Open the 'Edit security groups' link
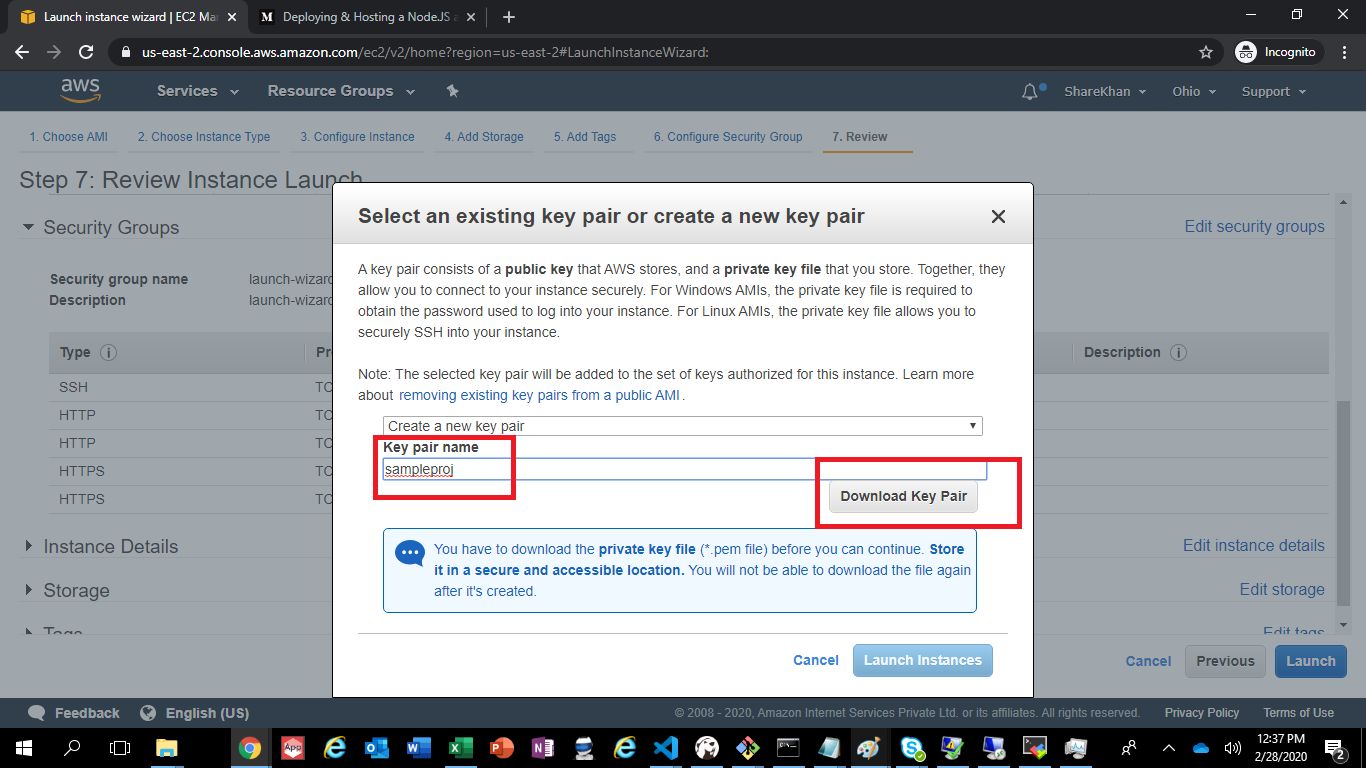 1254,226
